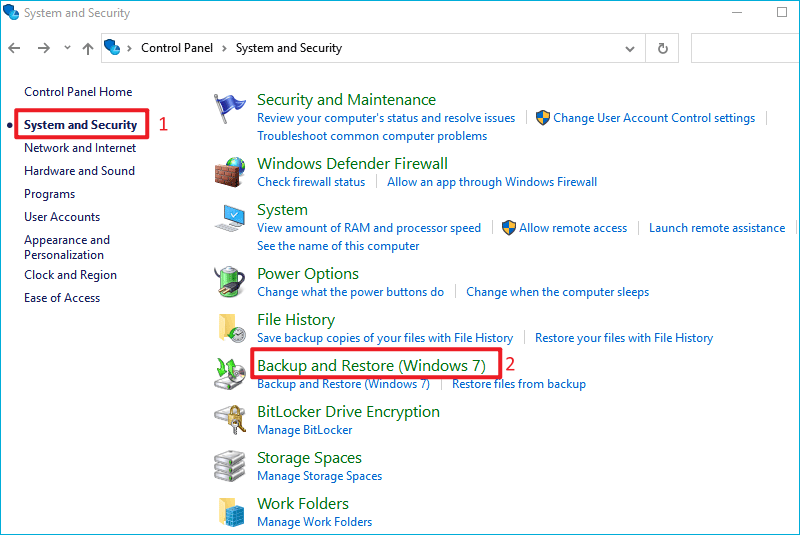This screenshot has width=800, height=535.
Task: Click Allow remote access
Action: tap(573, 228)
